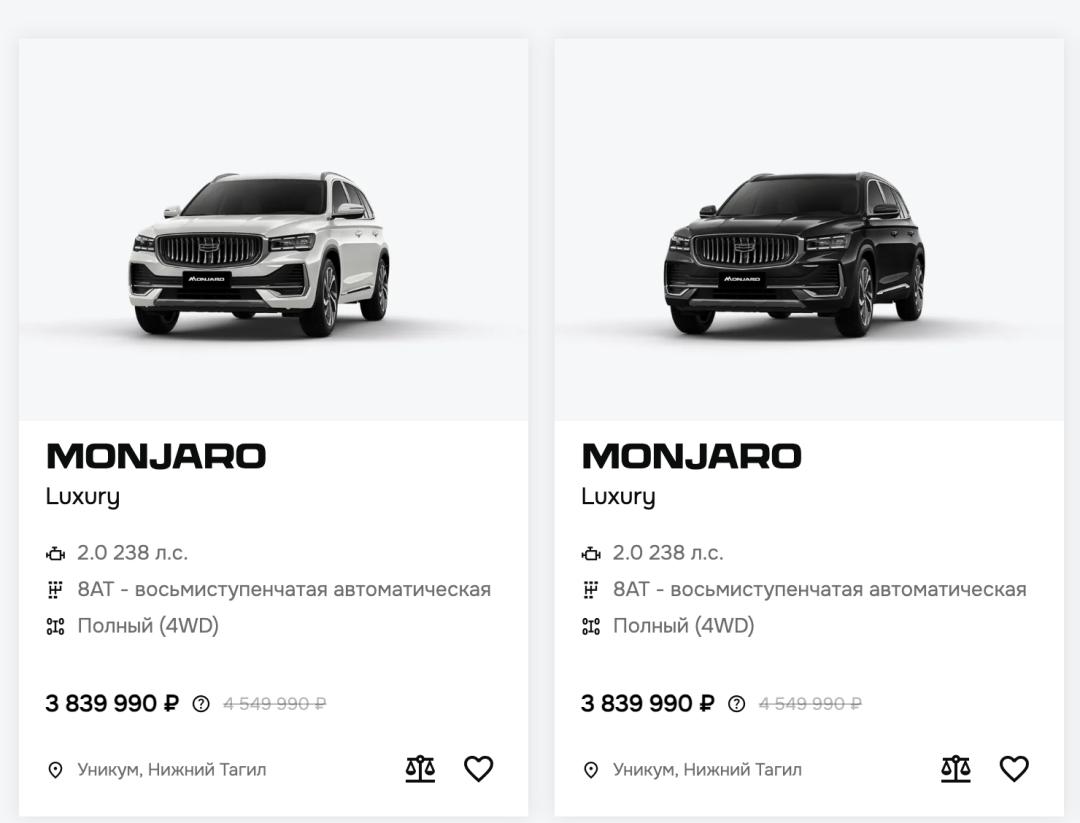Click the price info question mark on black Monjaro
1080x823 pixels.
(737, 704)
